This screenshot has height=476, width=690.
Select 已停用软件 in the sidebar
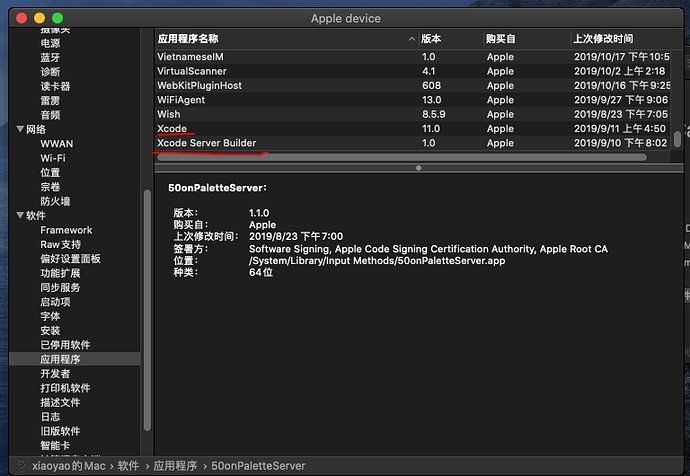click(x=66, y=345)
